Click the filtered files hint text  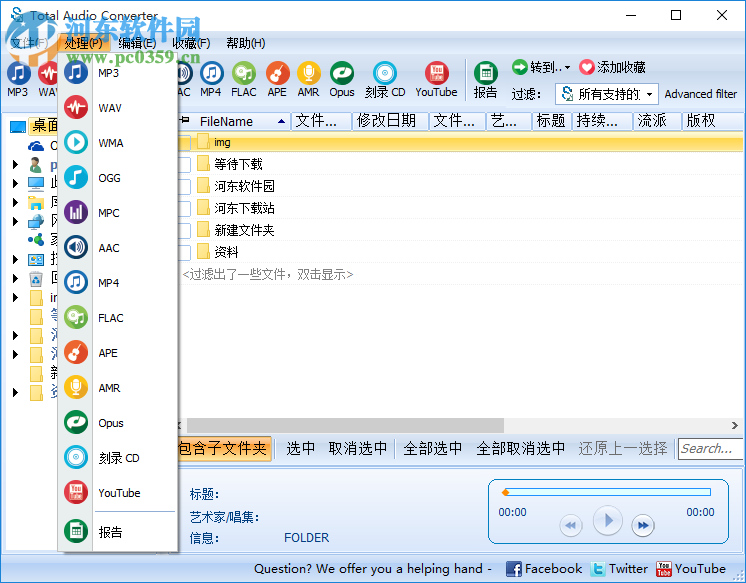(x=267, y=275)
